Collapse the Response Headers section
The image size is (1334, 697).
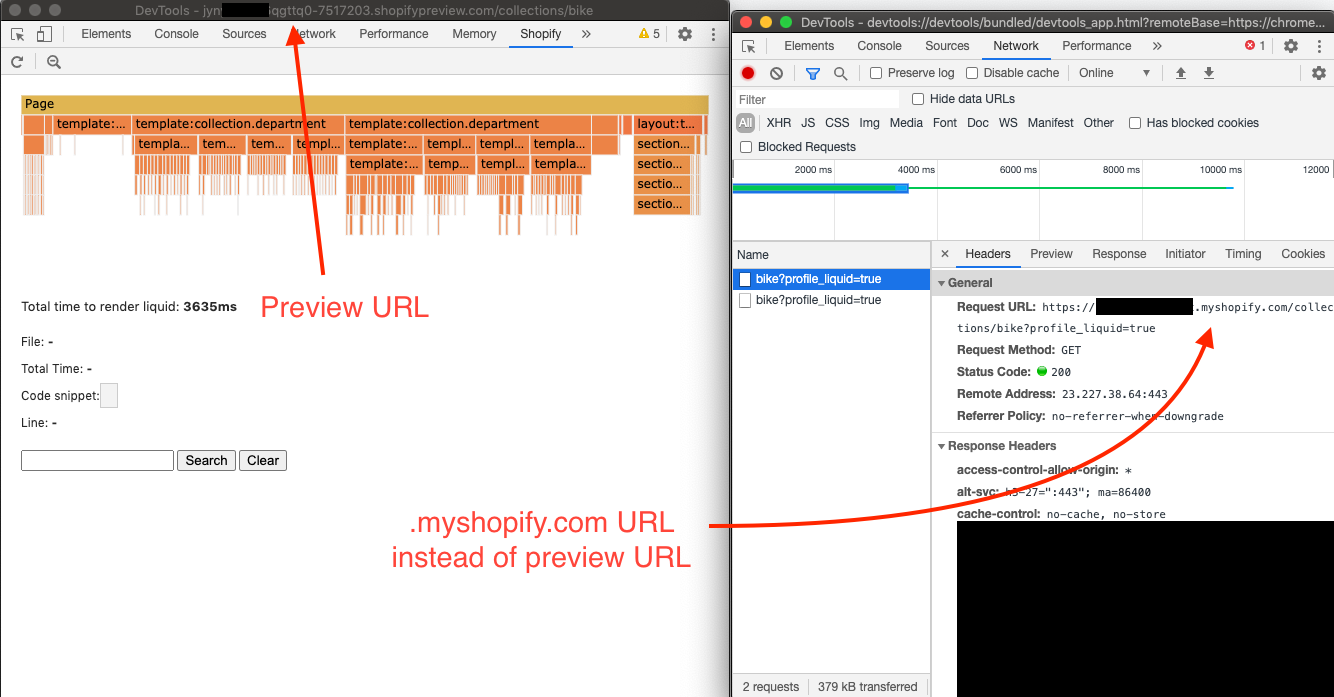click(941, 446)
